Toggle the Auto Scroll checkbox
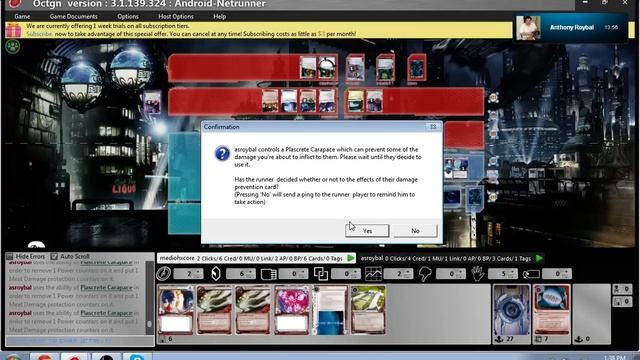The width and height of the screenshot is (640, 360). tap(54, 256)
